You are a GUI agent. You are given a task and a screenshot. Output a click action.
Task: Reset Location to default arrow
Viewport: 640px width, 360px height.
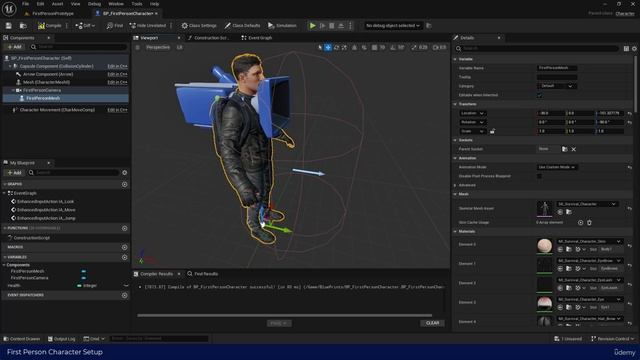630,113
